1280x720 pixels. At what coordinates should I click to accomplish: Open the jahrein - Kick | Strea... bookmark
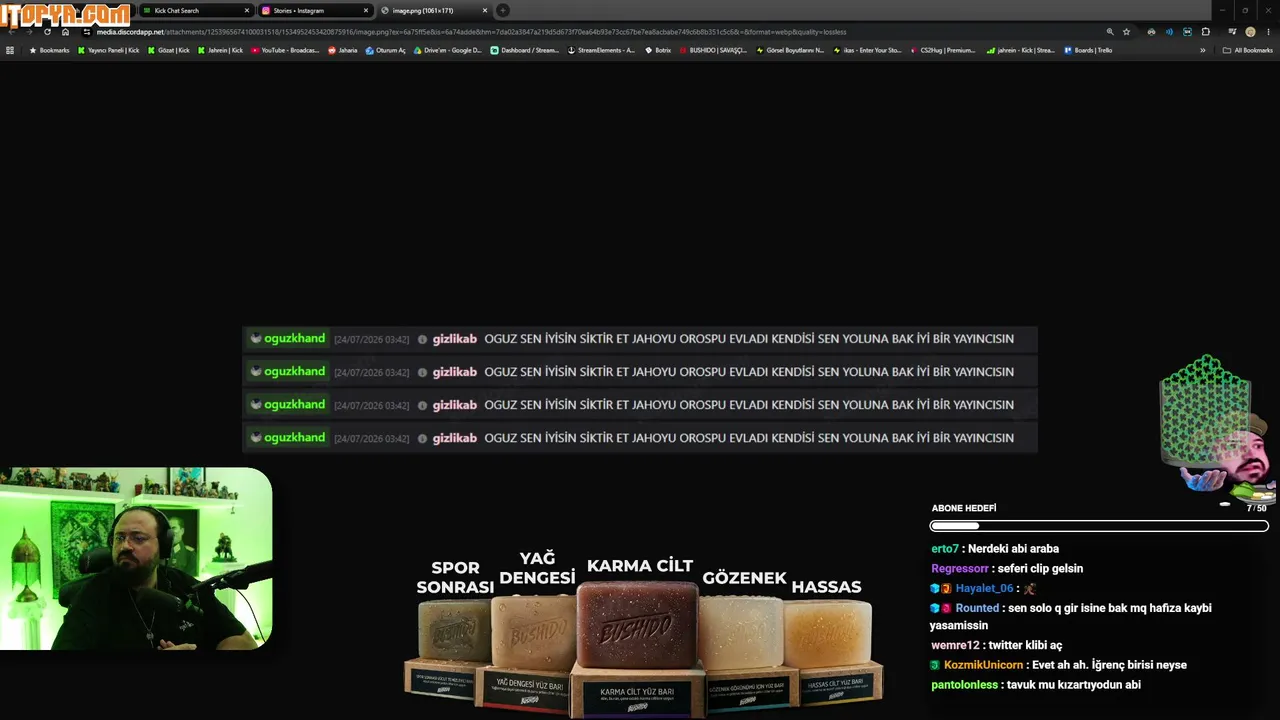pyautogui.click(x=1020, y=50)
